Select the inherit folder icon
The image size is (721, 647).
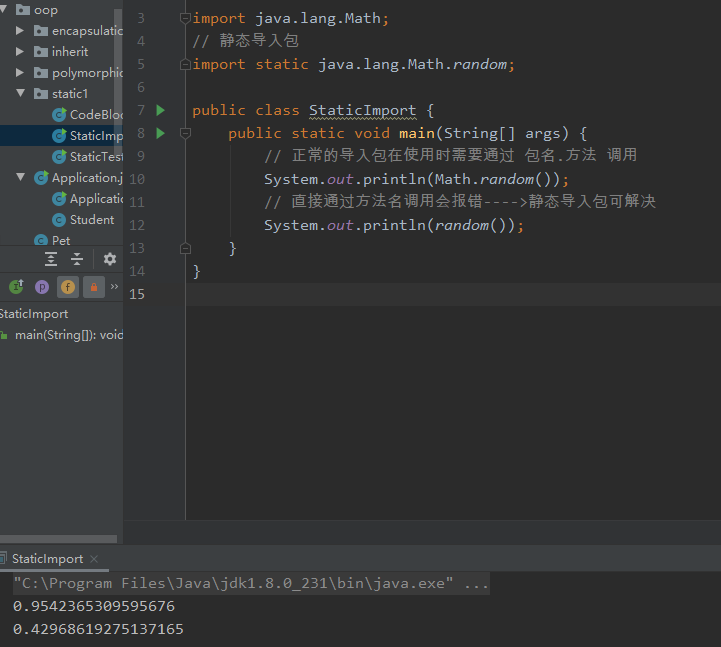[41, 52]
